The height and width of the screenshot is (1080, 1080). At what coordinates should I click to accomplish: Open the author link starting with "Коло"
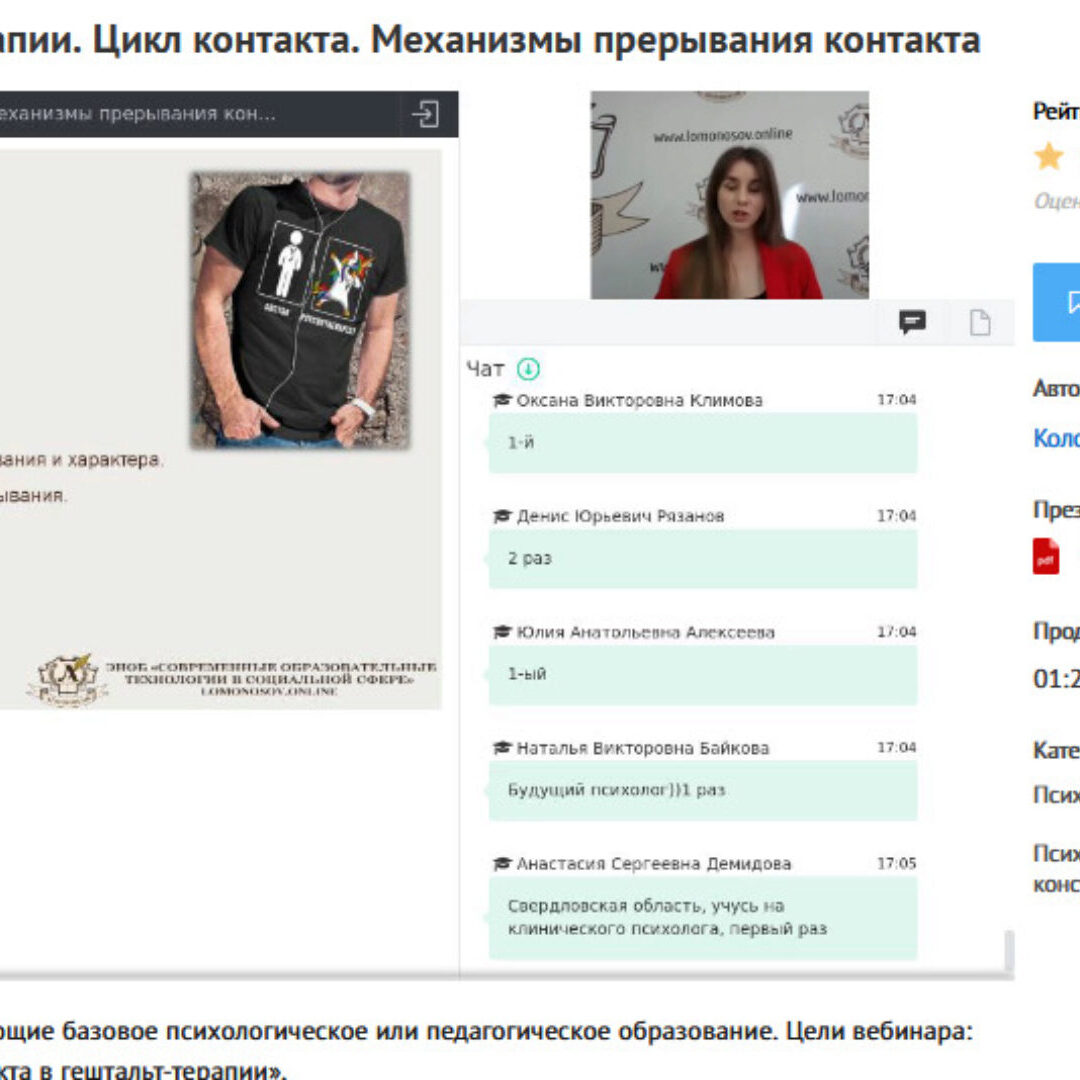1056,438
